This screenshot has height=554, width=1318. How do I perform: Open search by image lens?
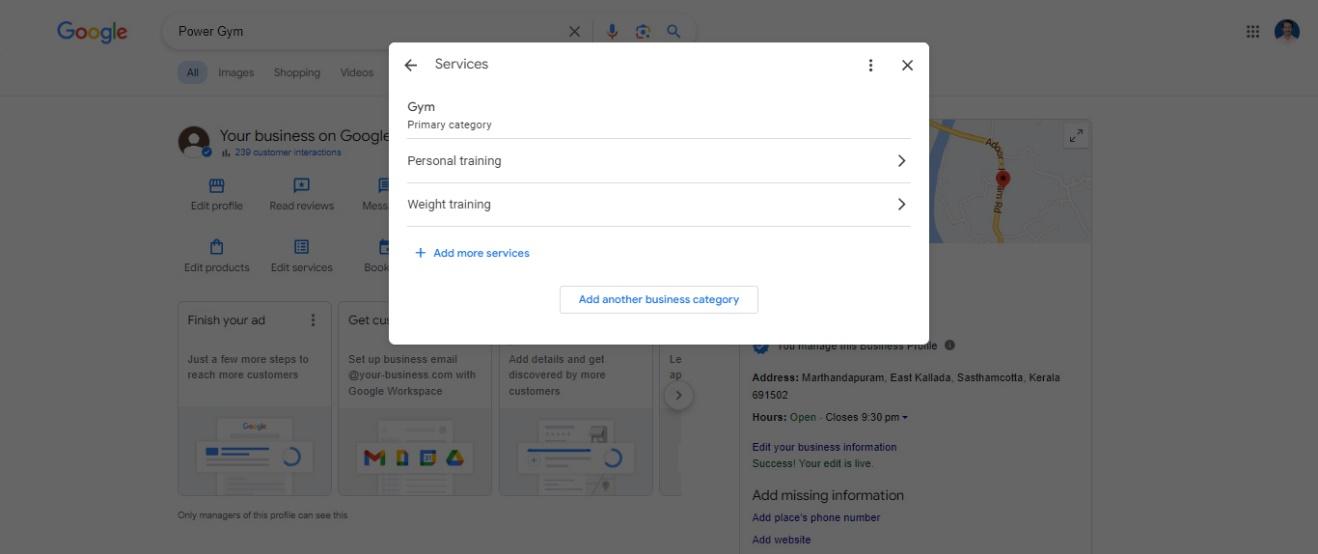(643, 32)
